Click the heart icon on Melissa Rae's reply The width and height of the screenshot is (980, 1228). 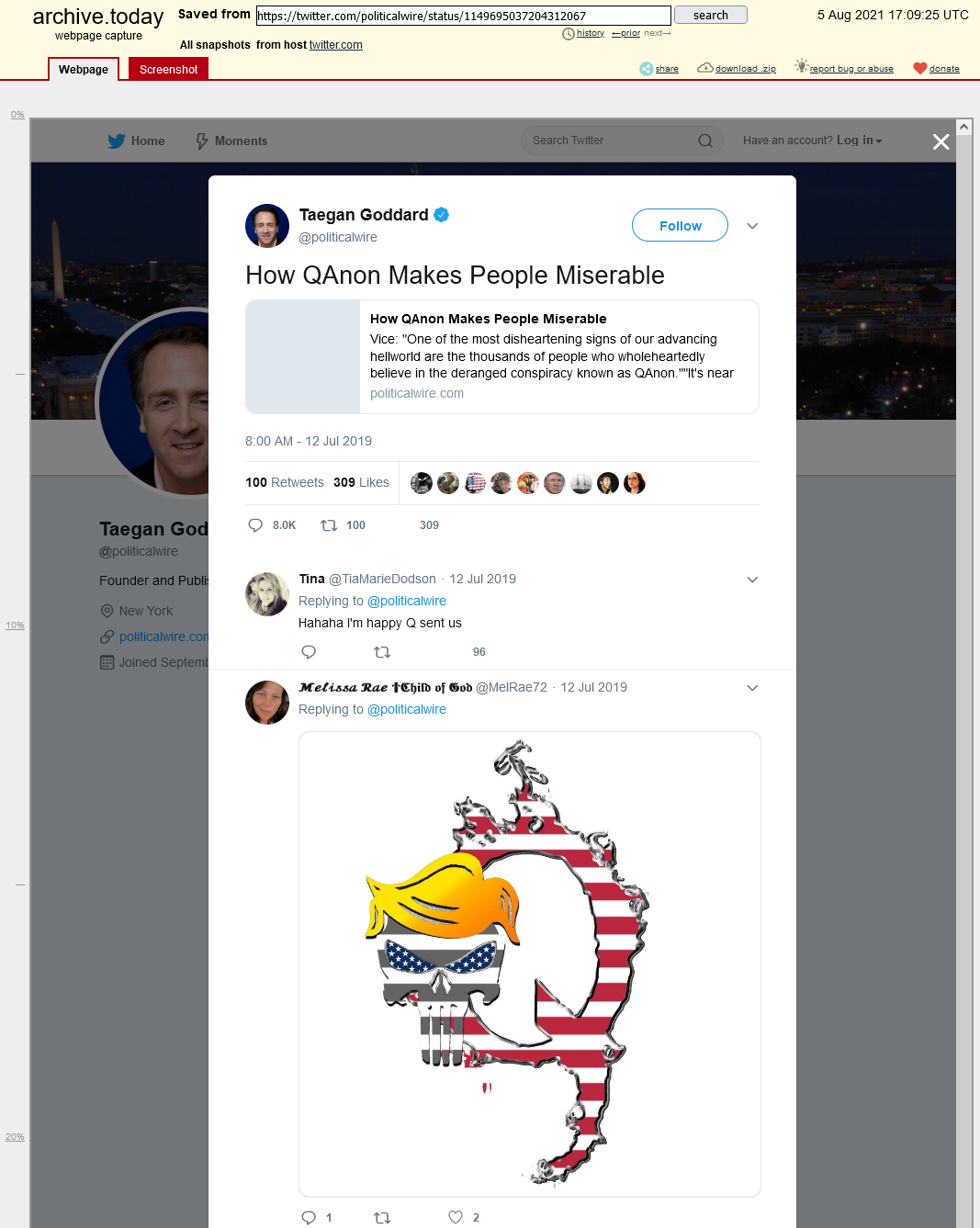pos(456,1217)
